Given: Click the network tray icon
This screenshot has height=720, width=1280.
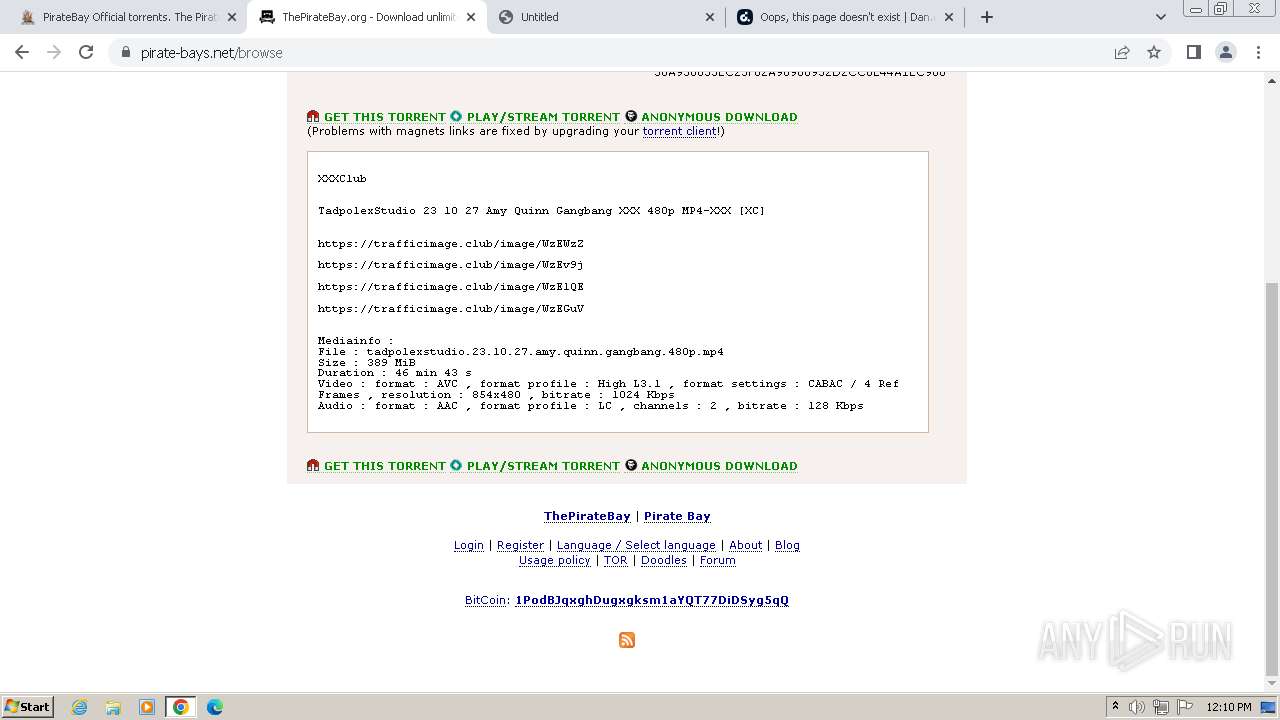Looking at the screenshot, I should click(x=1161, y=707).
